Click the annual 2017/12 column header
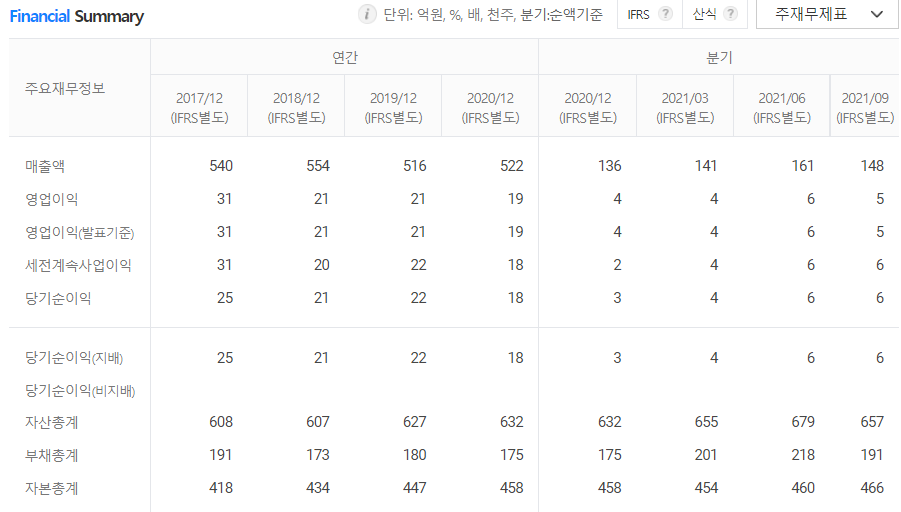The image size is (901, 512). [x=199, y=107]
